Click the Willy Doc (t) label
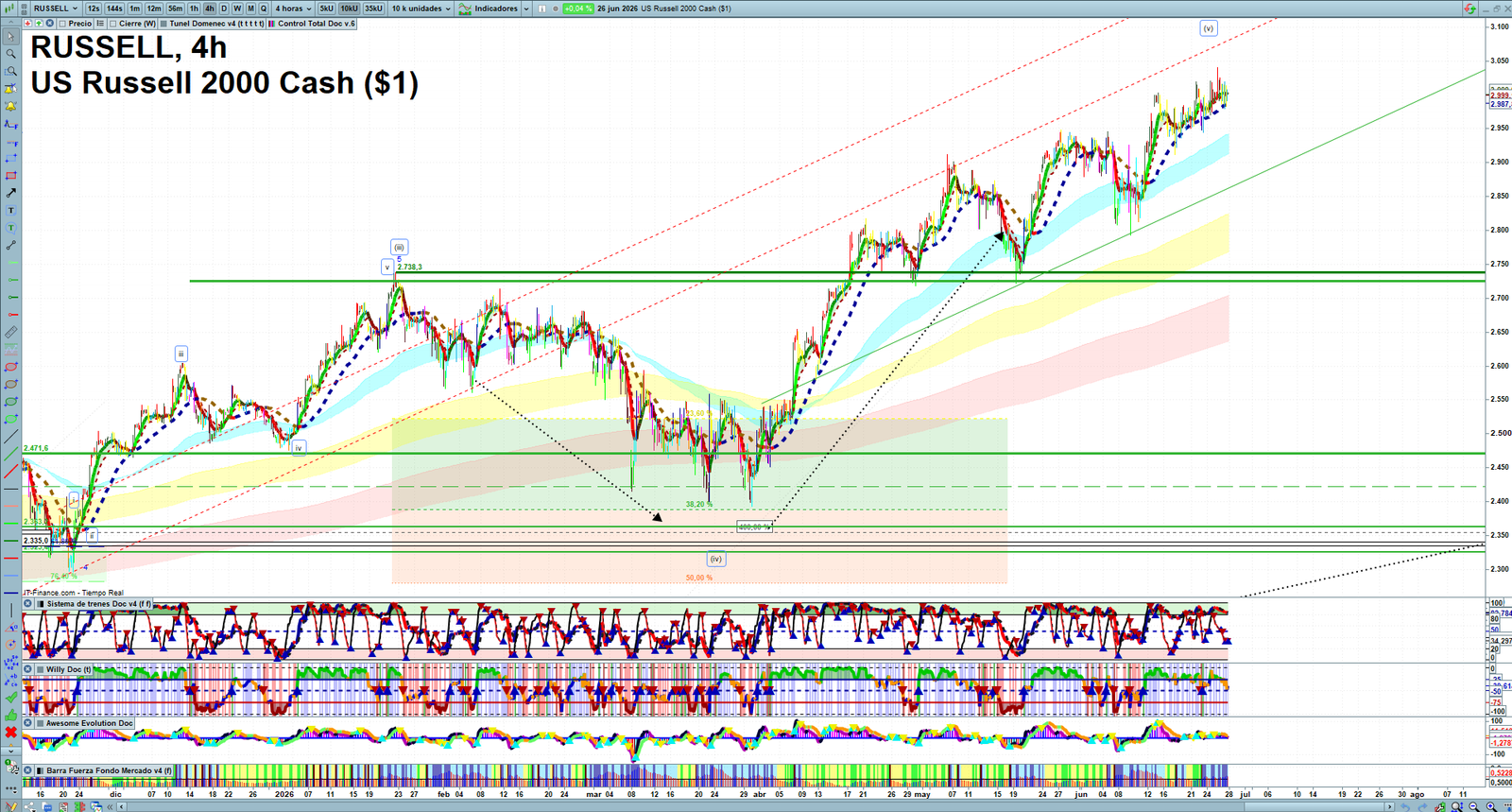1512x812 pixels. click(69, 669)
